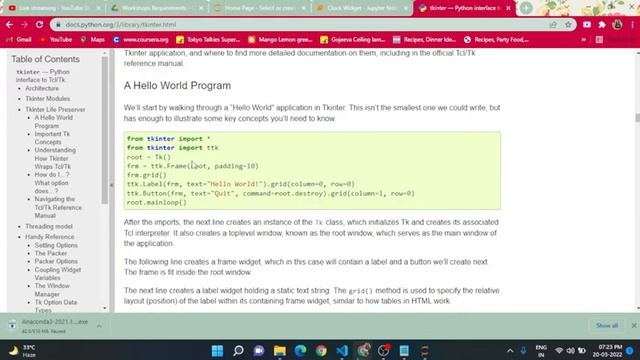Open the Maps bookmark
Image resolution: width=640 pixels, height=360 pixels.
(93, 40)
